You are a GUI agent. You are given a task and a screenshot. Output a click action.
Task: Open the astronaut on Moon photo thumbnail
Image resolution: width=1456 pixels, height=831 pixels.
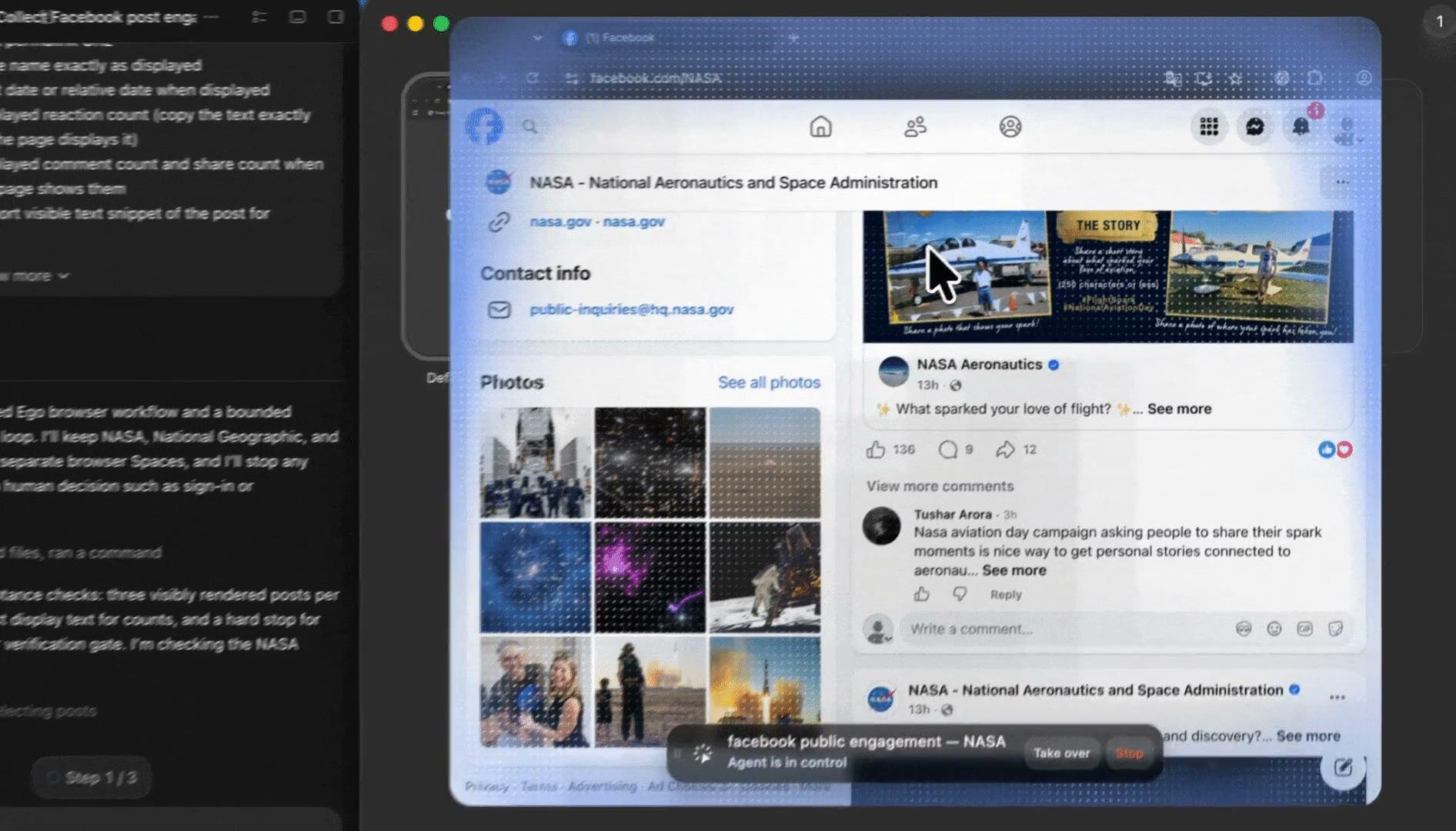point(764,577)
